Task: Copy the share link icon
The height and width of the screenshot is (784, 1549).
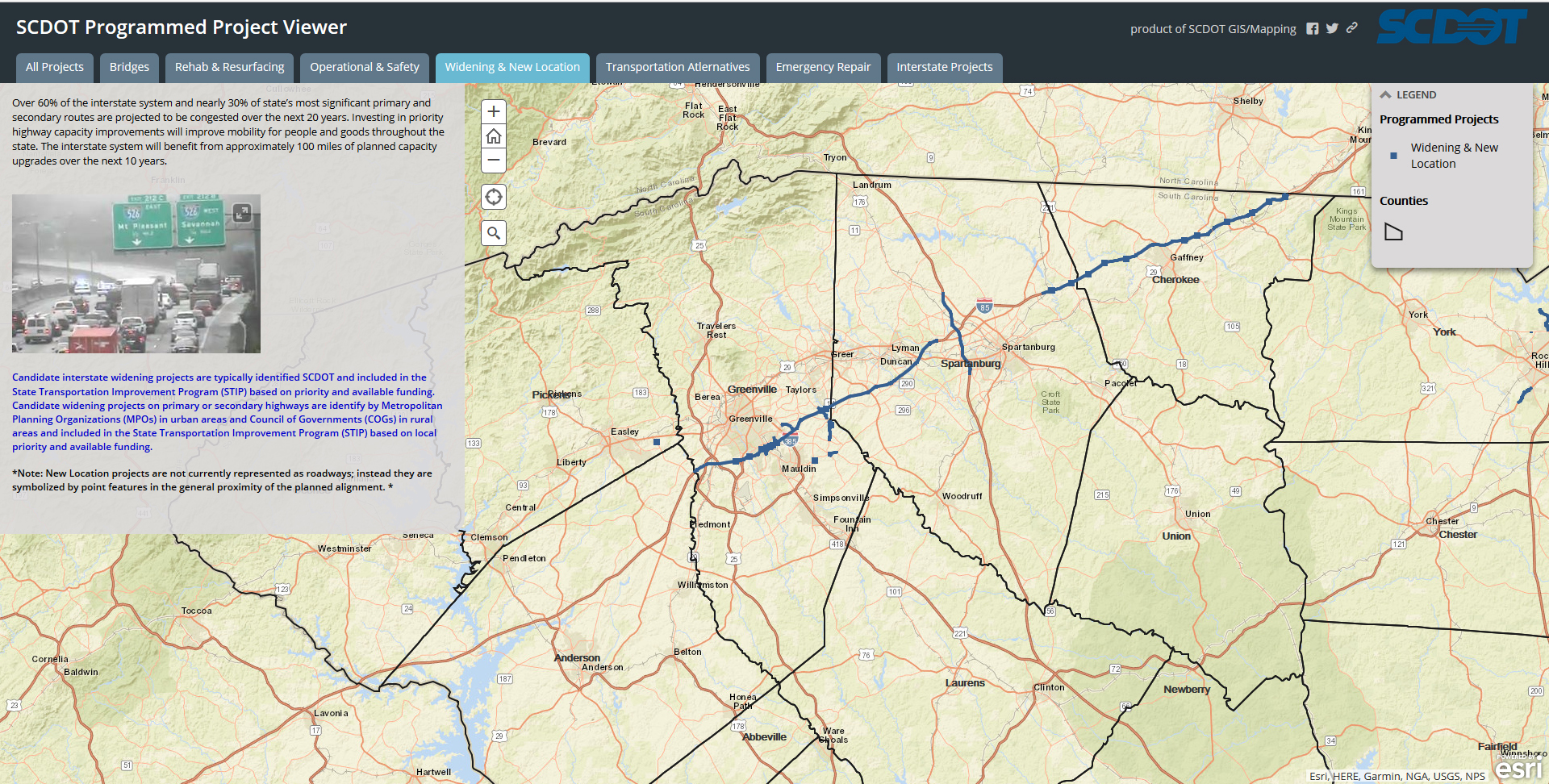Action: tap(1352, 28)
